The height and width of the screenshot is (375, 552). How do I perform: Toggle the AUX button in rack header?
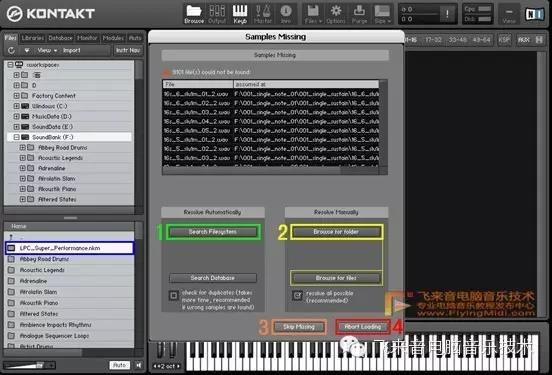pyautogui.click(x=523, y=39)
